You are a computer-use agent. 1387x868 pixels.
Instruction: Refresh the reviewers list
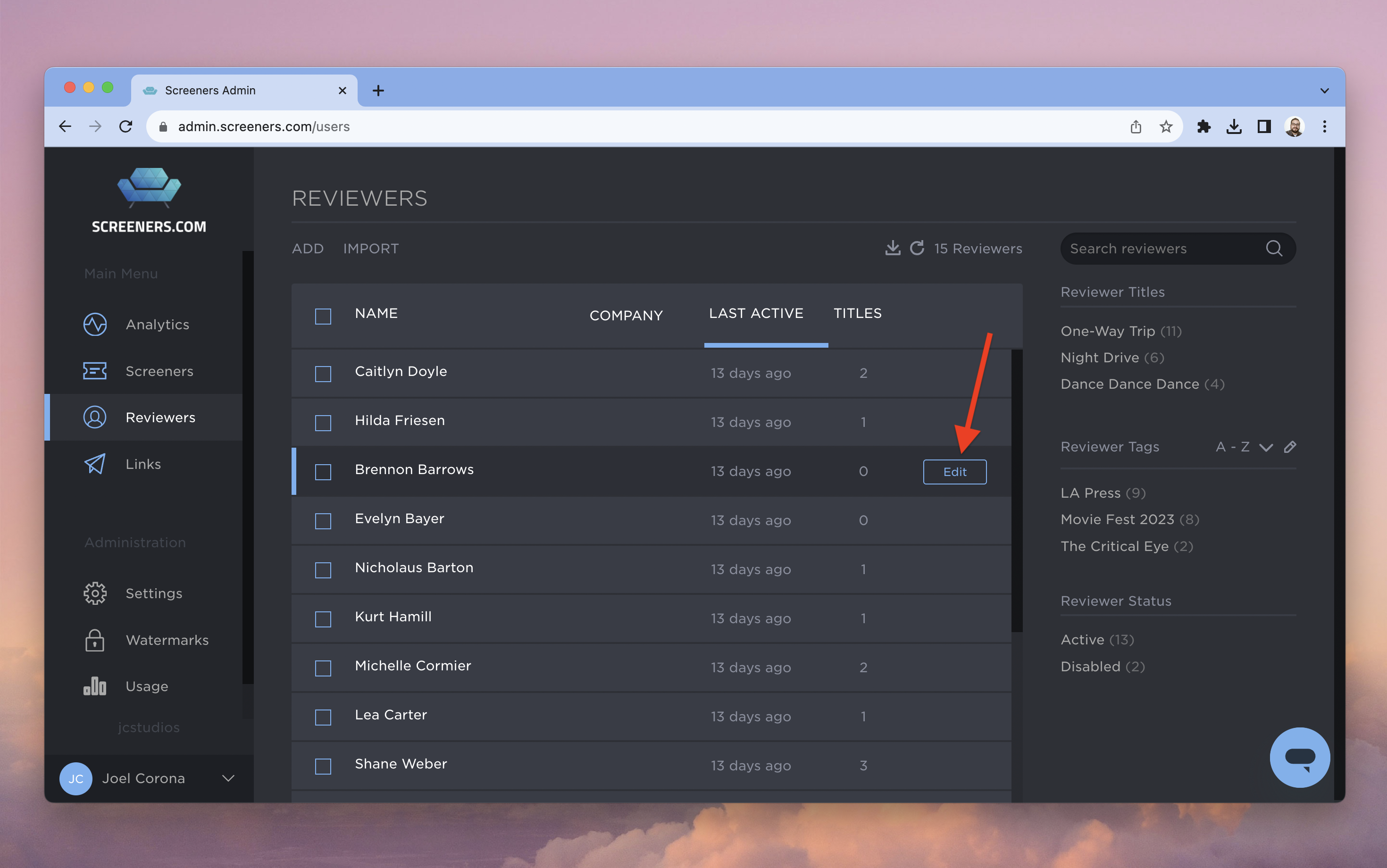point(918,248)
